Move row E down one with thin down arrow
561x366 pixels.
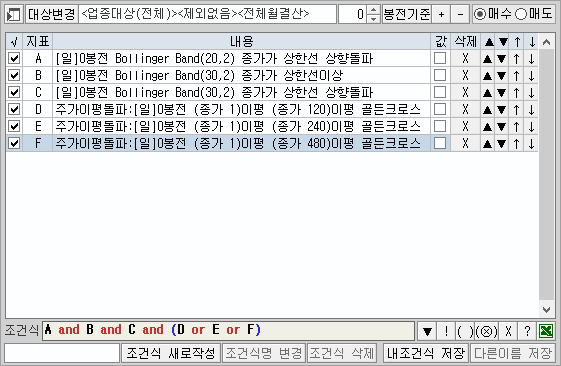tap(531, 127)
